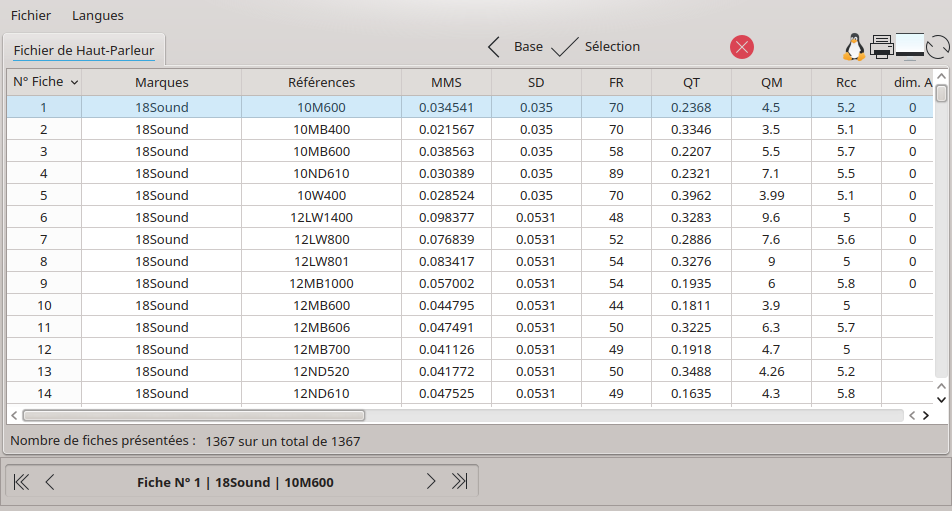Click the QM column header
Viewport: 952px width, 511px height.
tap(771, 83)
